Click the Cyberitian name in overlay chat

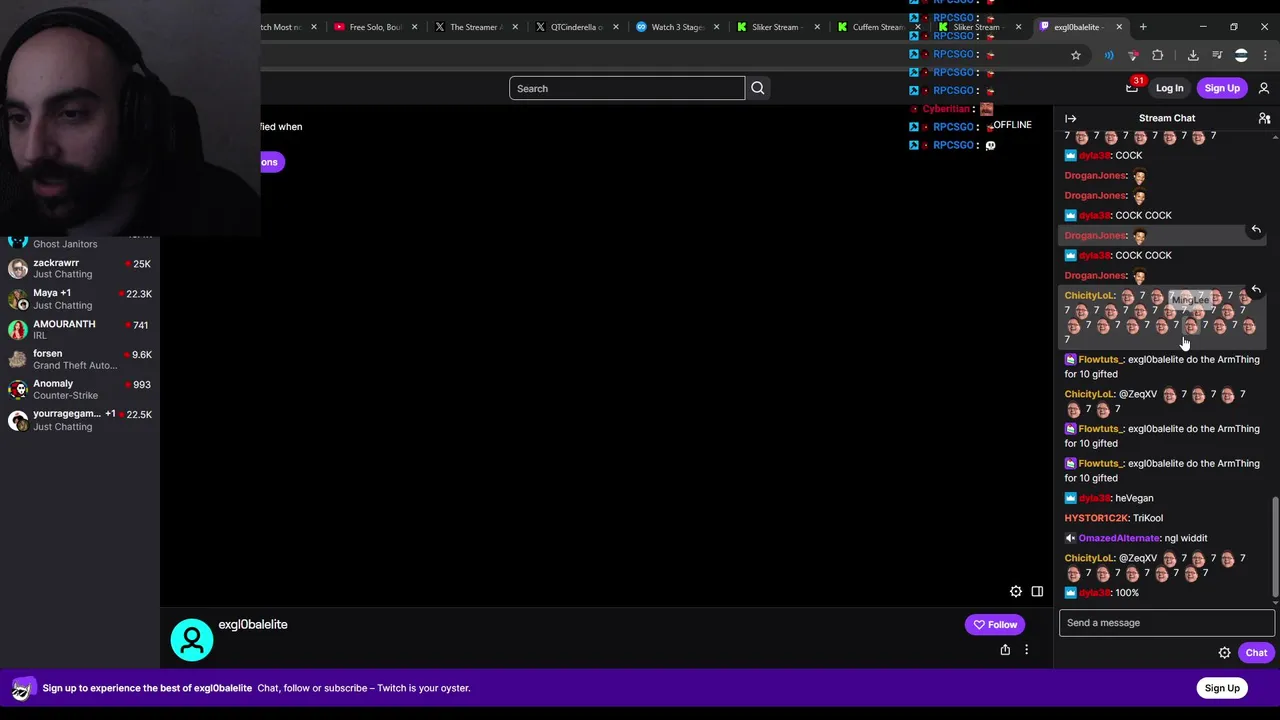pos(946,109)
